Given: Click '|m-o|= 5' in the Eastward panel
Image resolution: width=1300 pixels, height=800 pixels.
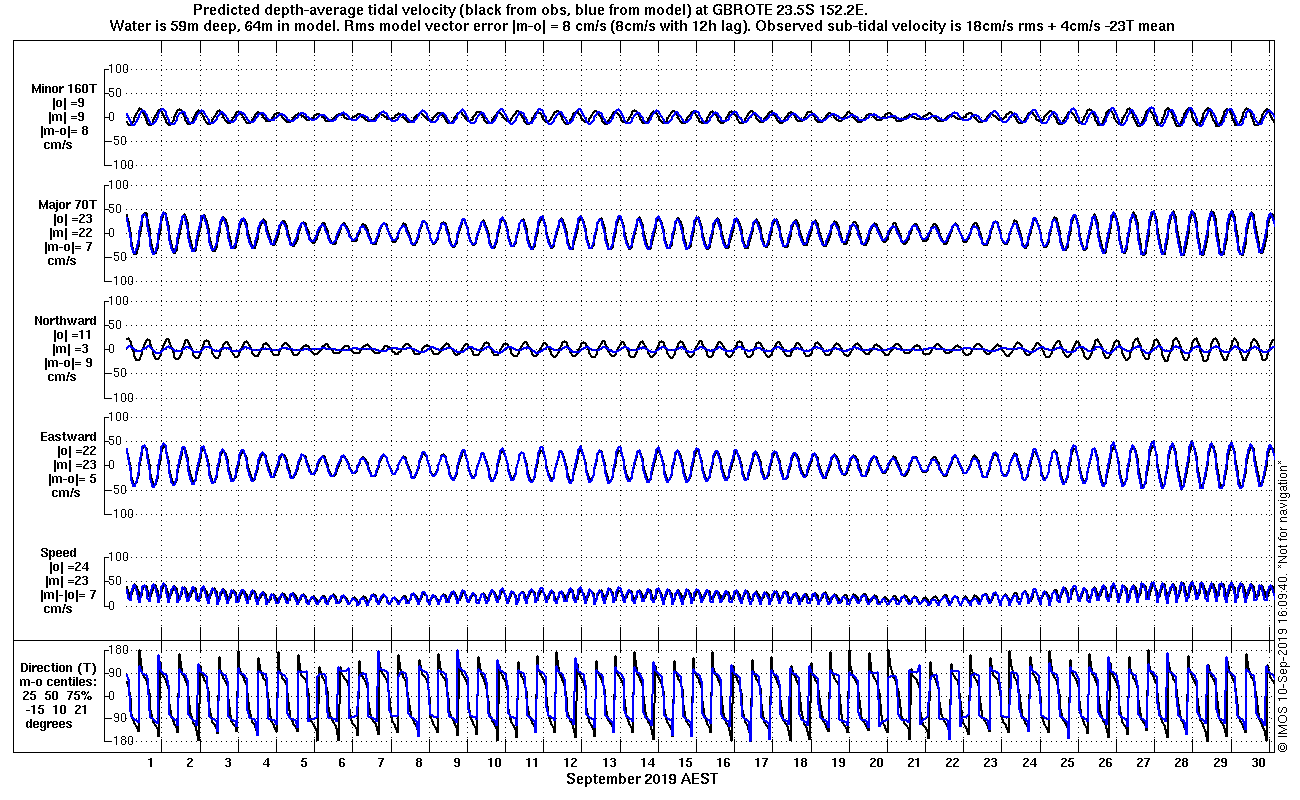Looking at the screenshot, I should [71, 478].
